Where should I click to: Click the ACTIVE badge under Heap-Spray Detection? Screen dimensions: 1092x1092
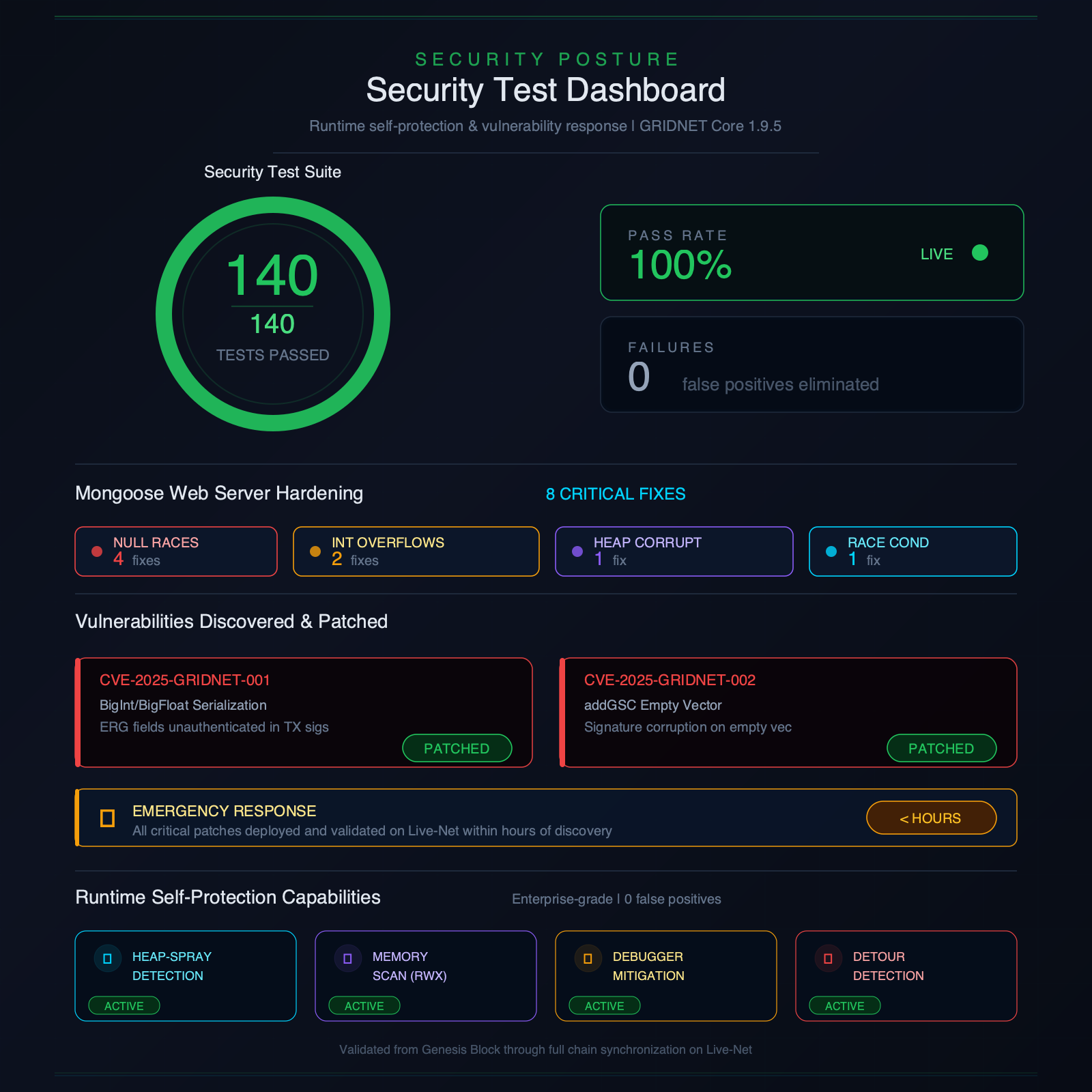[124, 1005]
